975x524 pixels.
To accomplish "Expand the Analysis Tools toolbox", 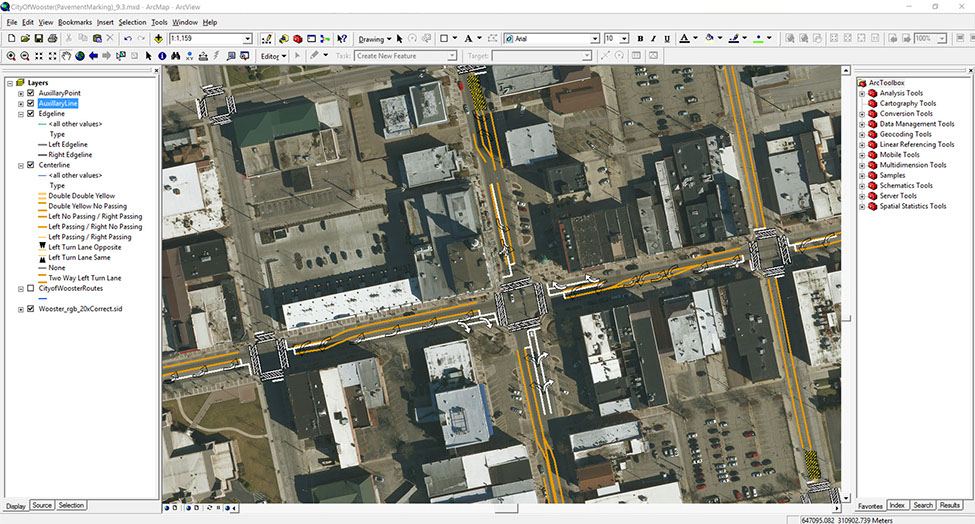I will (862, 93).
